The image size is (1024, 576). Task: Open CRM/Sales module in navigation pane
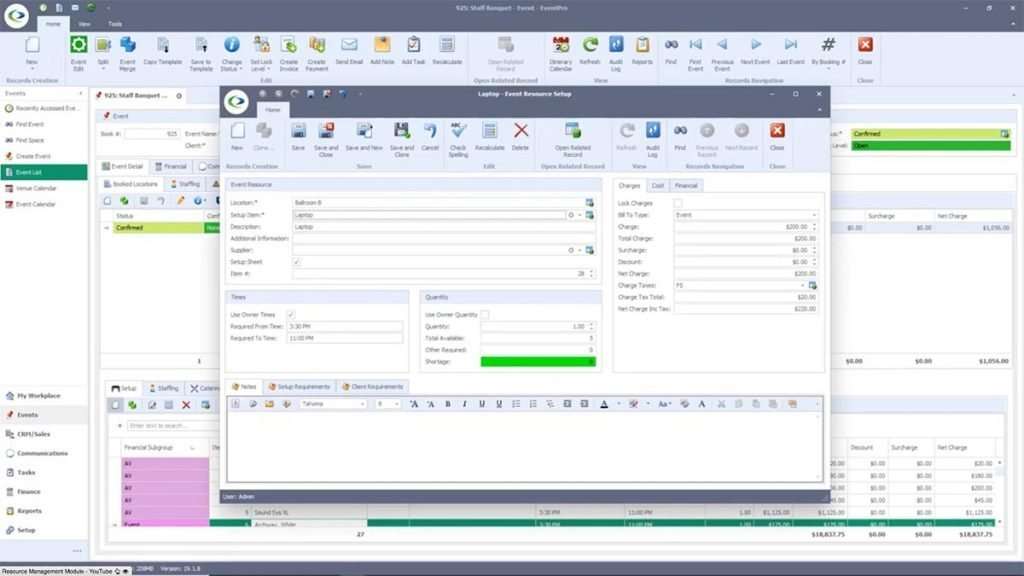[x=44, y=434]
